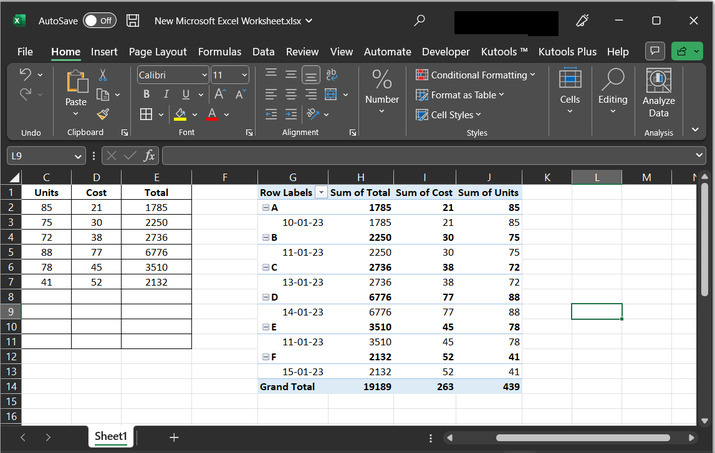Collapse group A in the pivot table
Screen dimensions: 715x453
coord(265,208)
